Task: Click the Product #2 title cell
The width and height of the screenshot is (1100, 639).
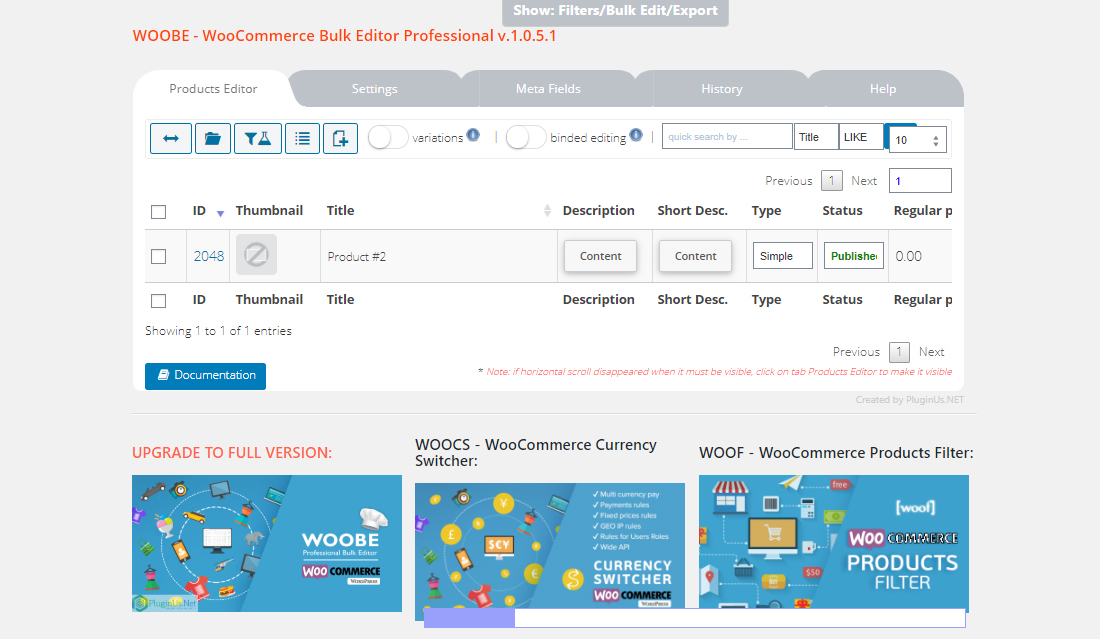Action: [438, 256]
